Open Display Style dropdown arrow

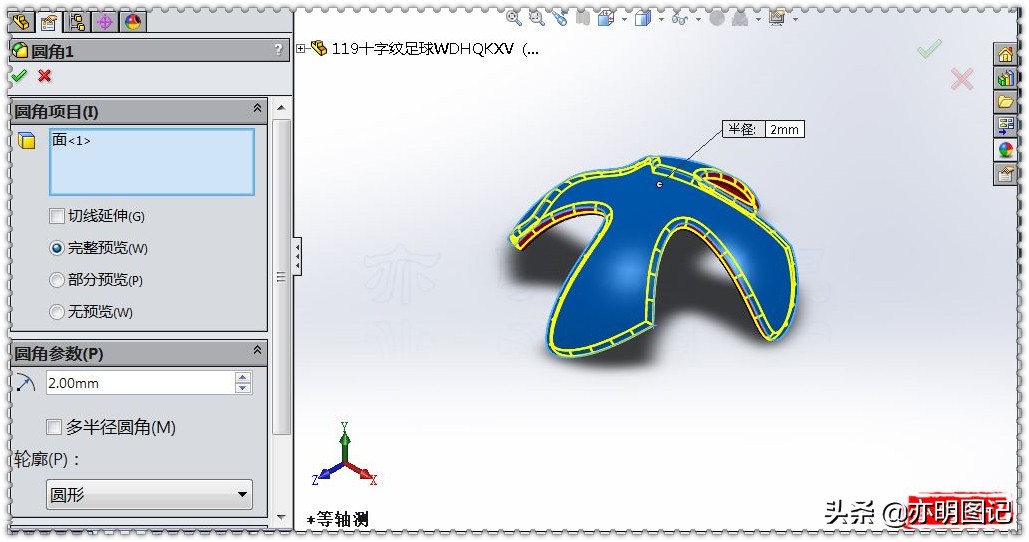tap(662, 19)
